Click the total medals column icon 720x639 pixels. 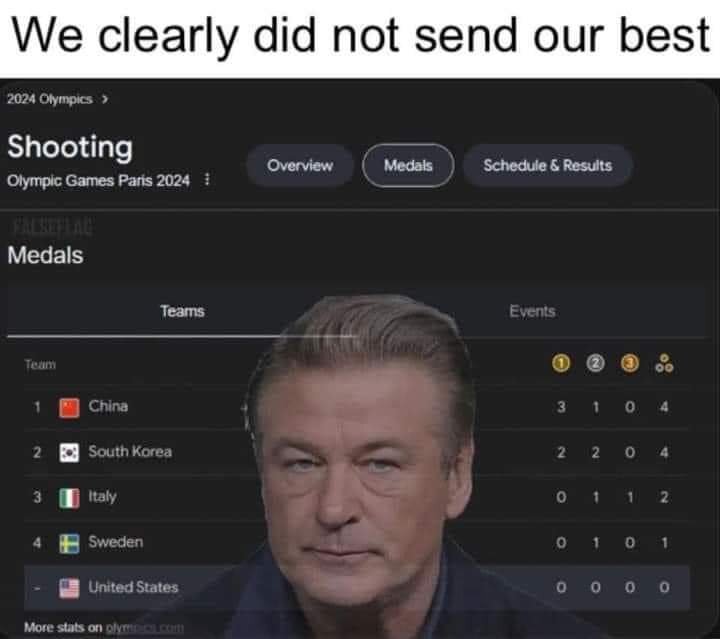pos(664,363)
